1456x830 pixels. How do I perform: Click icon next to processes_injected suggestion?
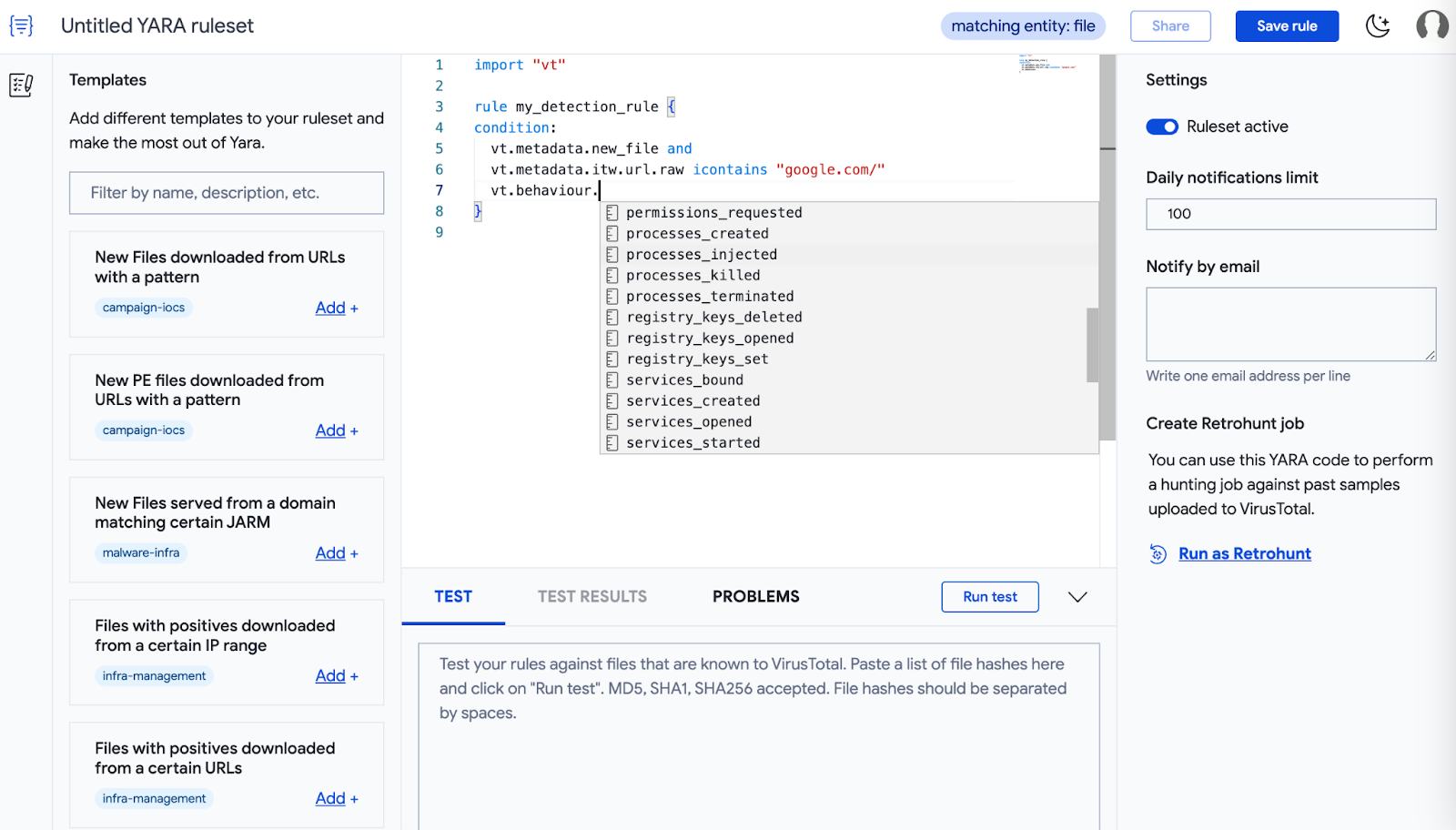pyautogui.click(x=612, y=255)
